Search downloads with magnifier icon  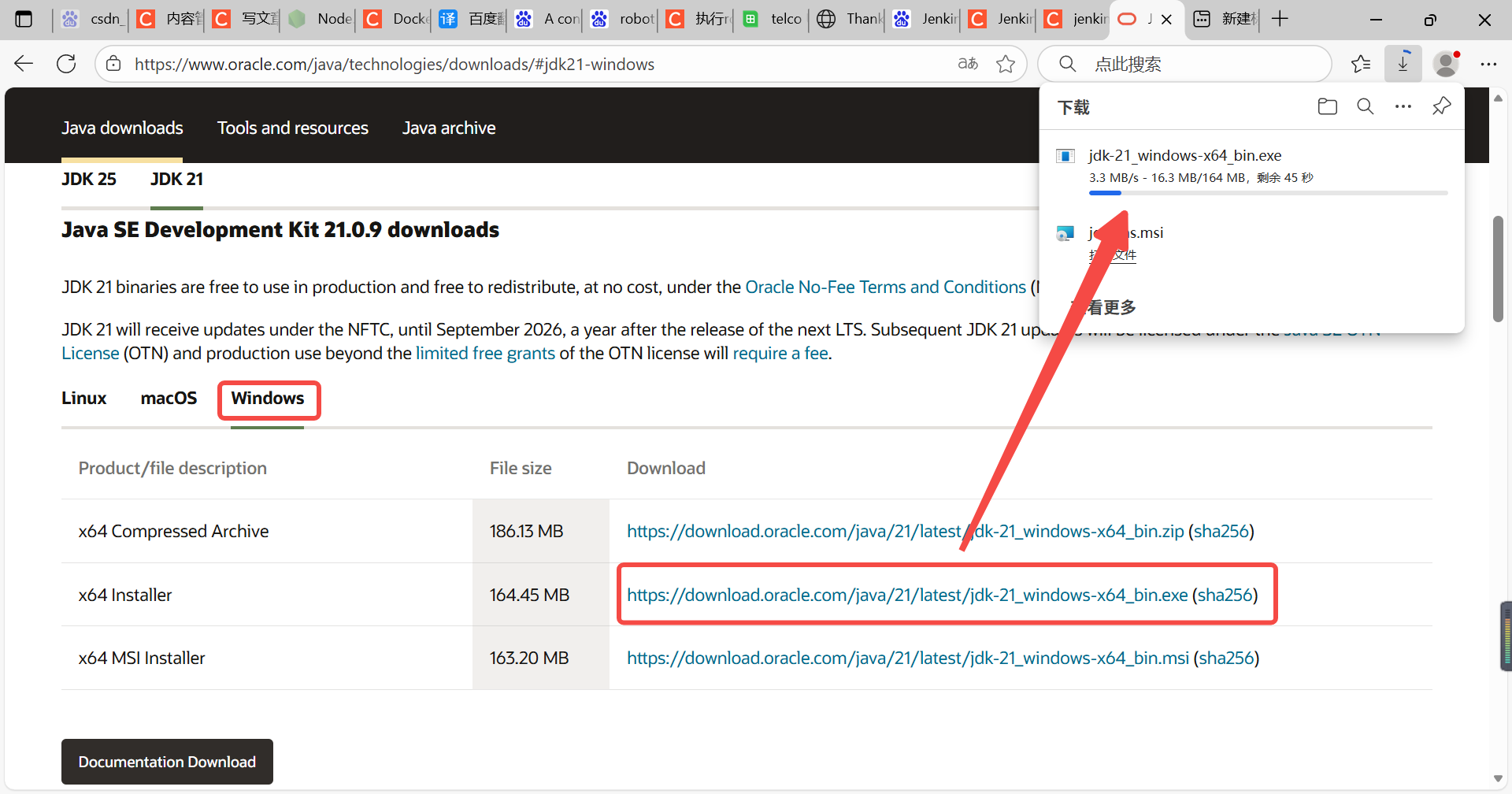[x=1366, y=106]
